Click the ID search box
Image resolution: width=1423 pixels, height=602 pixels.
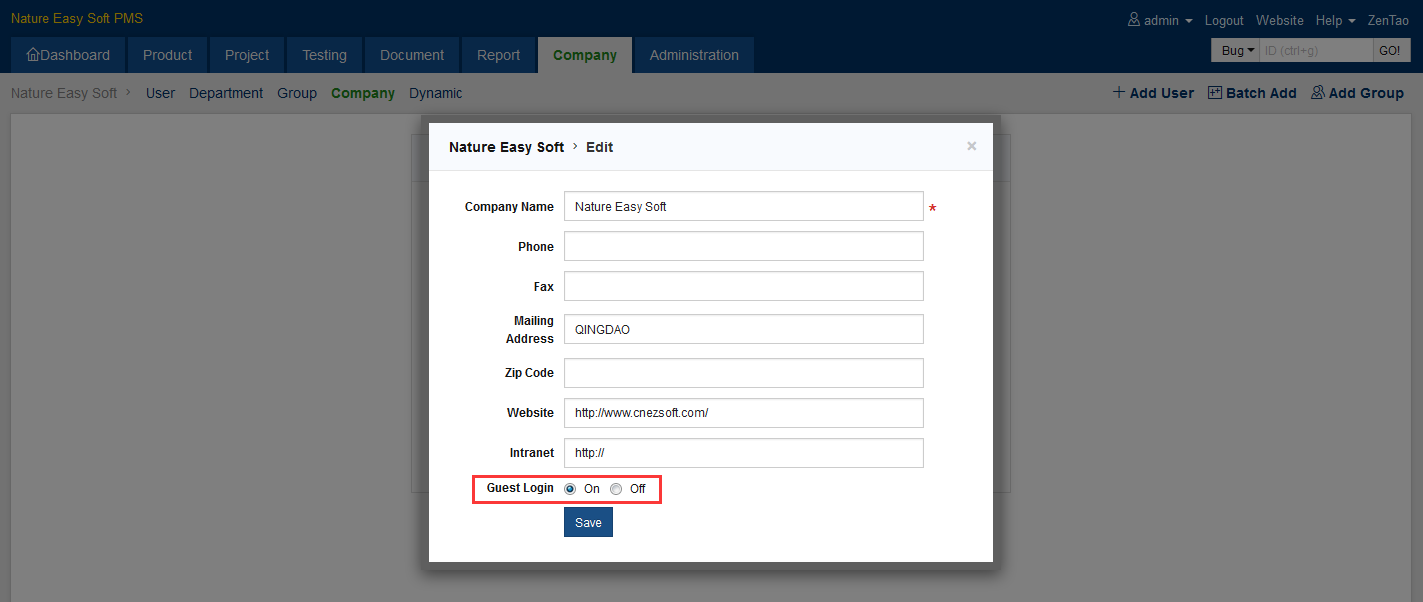[1314, 50]
